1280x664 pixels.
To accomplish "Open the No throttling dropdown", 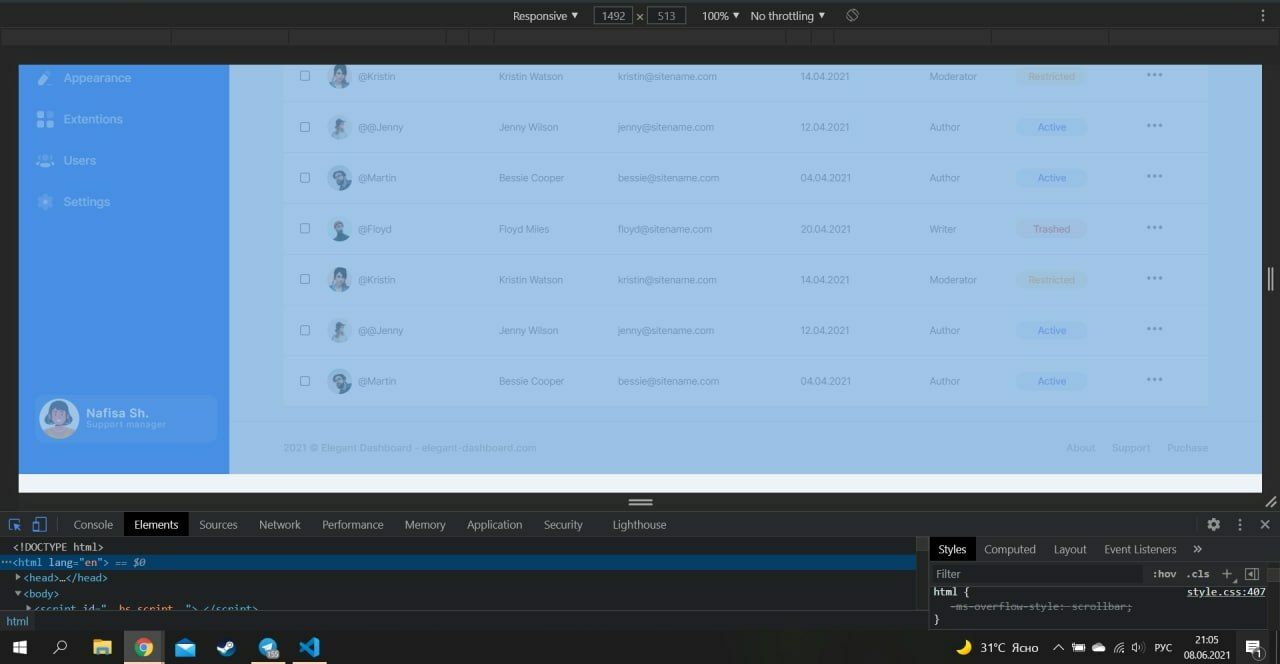I will pos(788,16).
